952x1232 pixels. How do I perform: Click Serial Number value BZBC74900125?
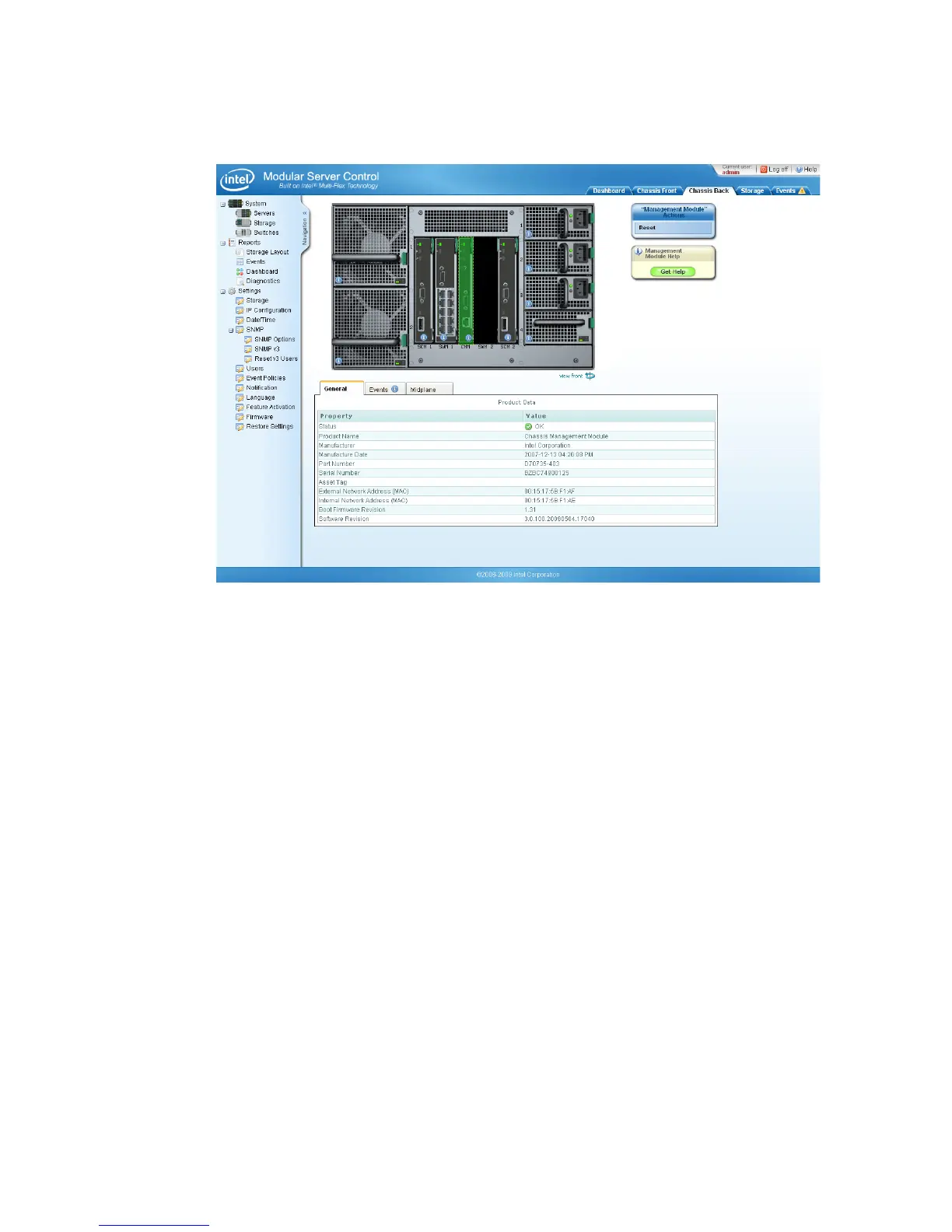pos(547,473)
